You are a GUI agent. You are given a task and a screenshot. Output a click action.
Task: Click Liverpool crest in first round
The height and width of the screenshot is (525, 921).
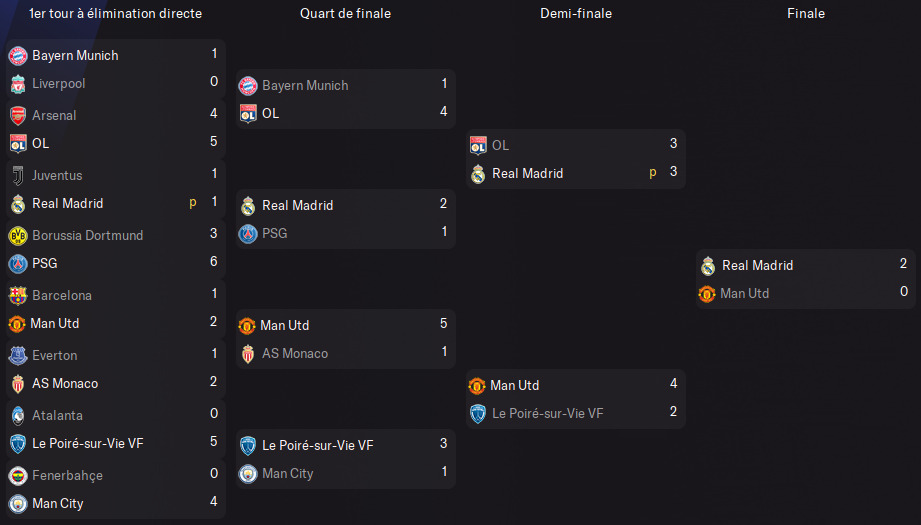(x=18, y=85)
